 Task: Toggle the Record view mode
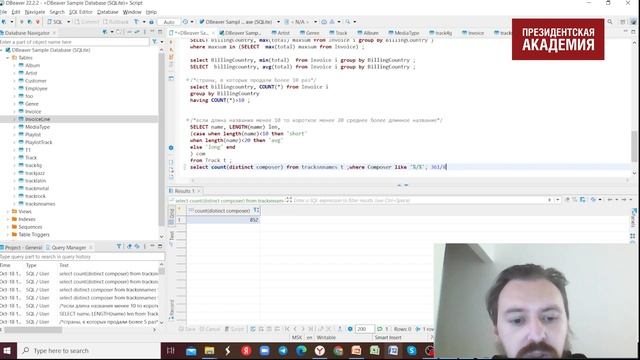tap(172, 309)
